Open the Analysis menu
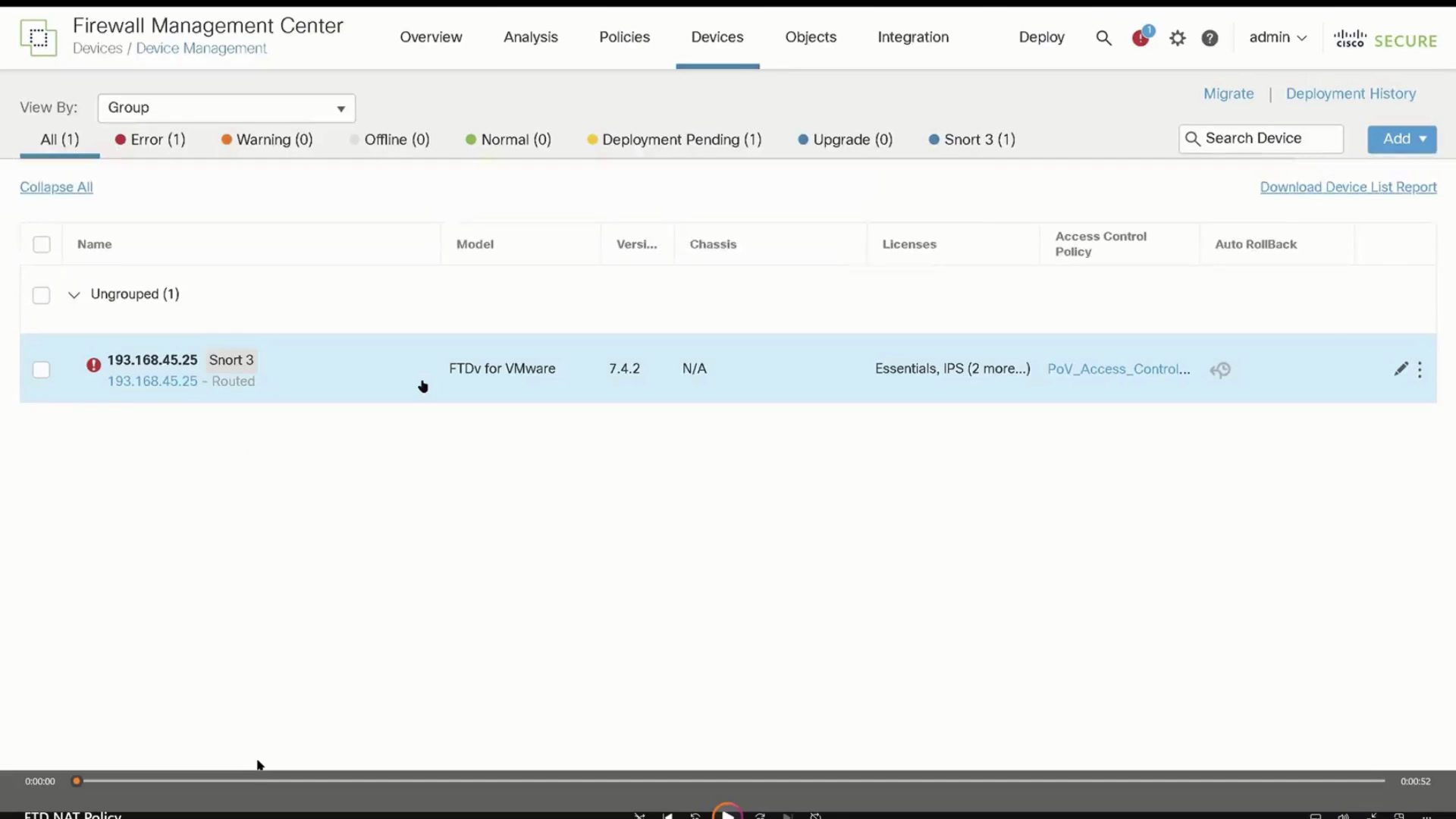 [x=531, y=37]
